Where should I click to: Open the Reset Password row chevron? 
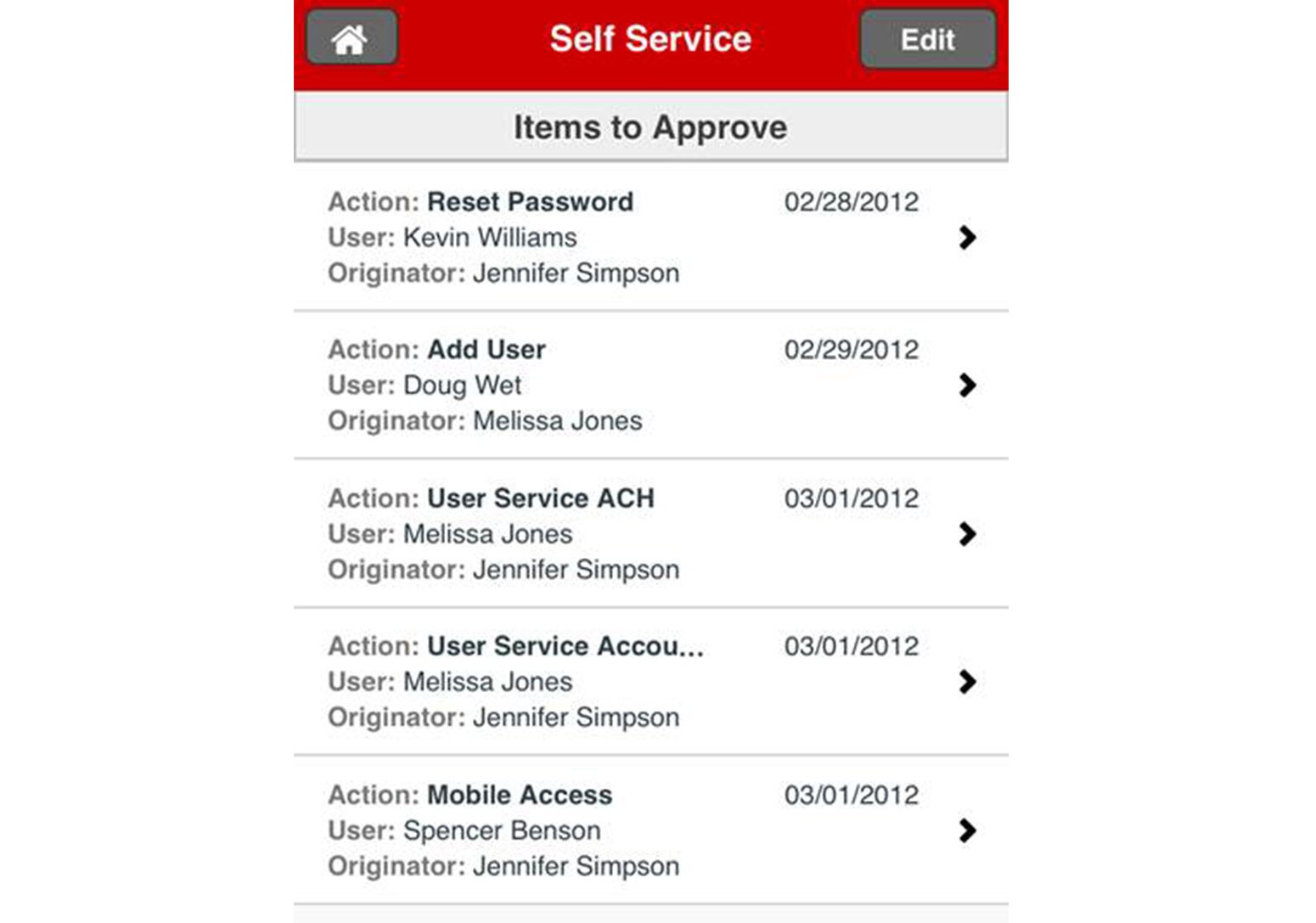click(967, 238)
